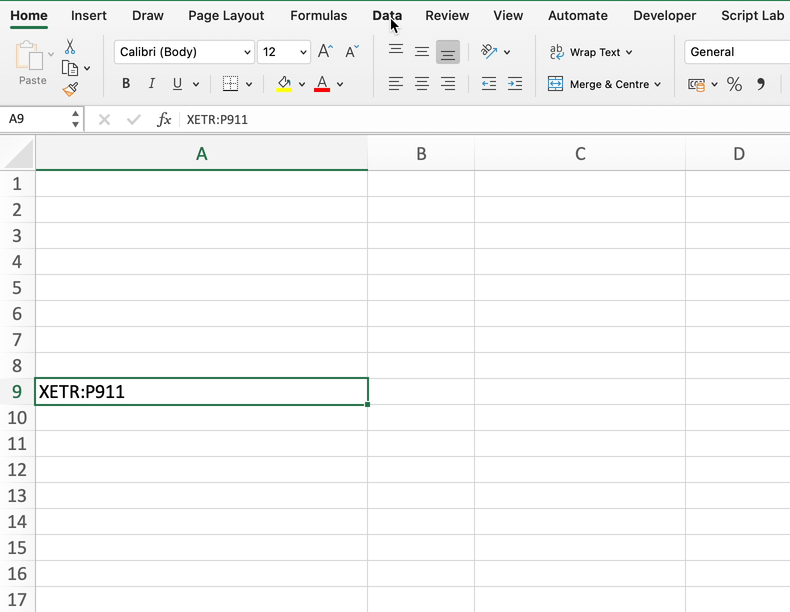The height and width of the screenshot is (612, 790).
Task: Decrease font size with small A icon
Action: [x=351, y=51]
